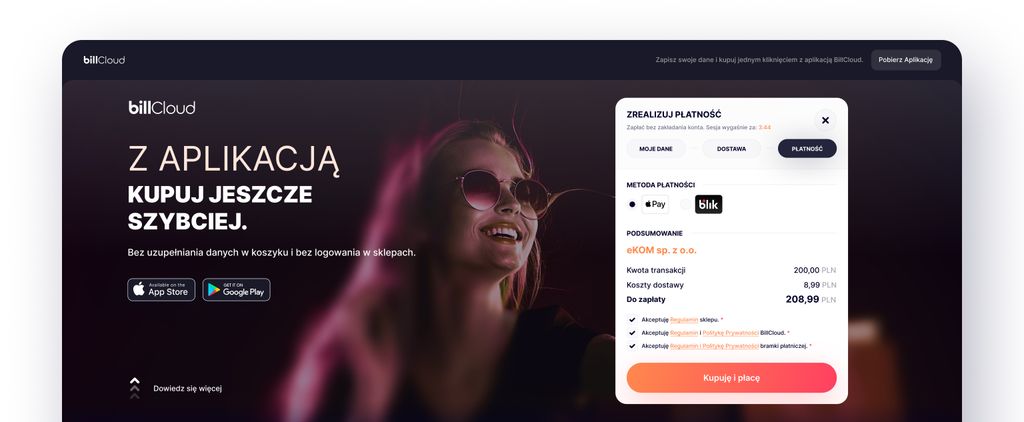Toggle the bramki płatniczej acceptance checkbox
Viewport: 1024px width, 422px height.
click(x=632, y=346)
